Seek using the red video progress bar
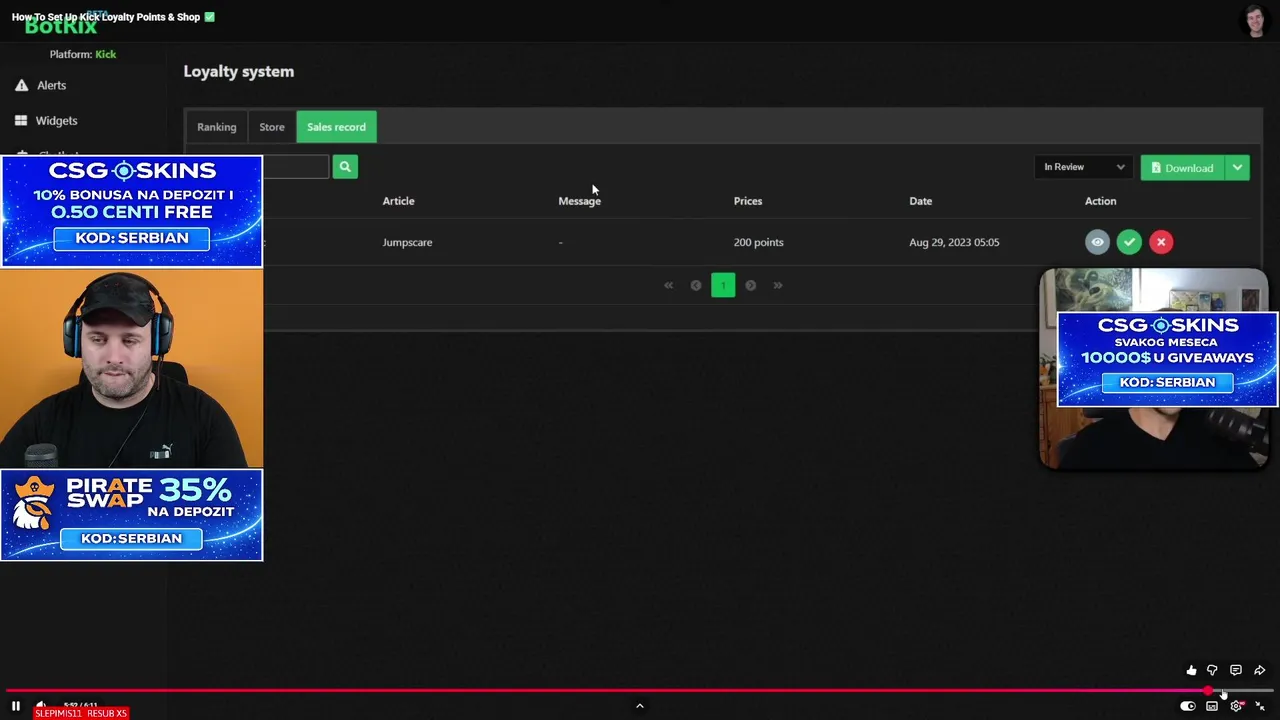 pyautogui.click(x=640, y=690)
